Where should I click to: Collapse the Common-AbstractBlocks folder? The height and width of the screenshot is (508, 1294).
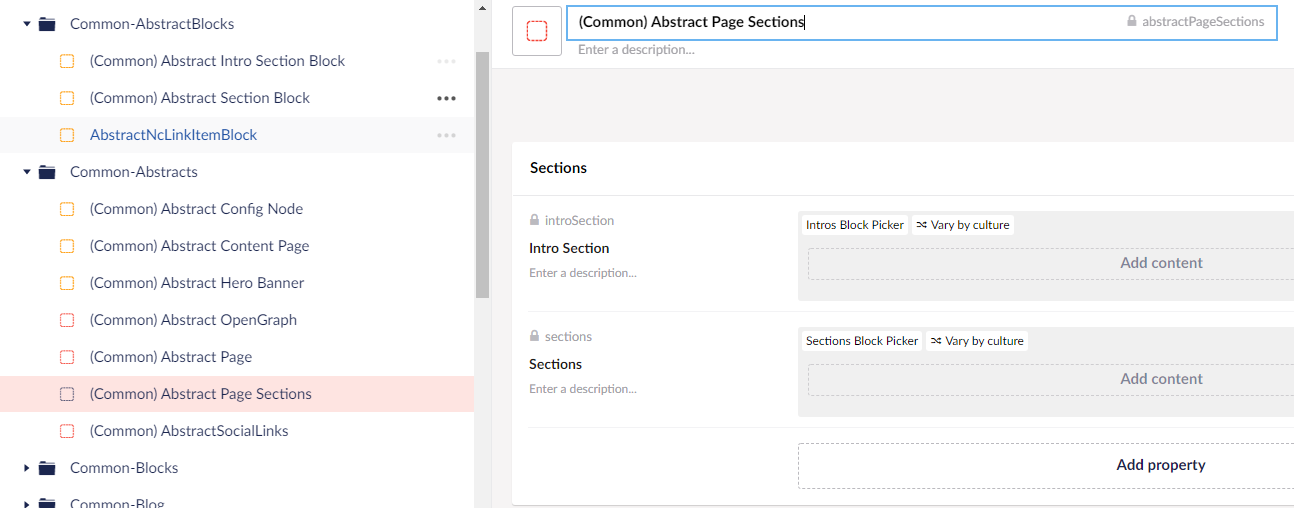click(27, 24)
